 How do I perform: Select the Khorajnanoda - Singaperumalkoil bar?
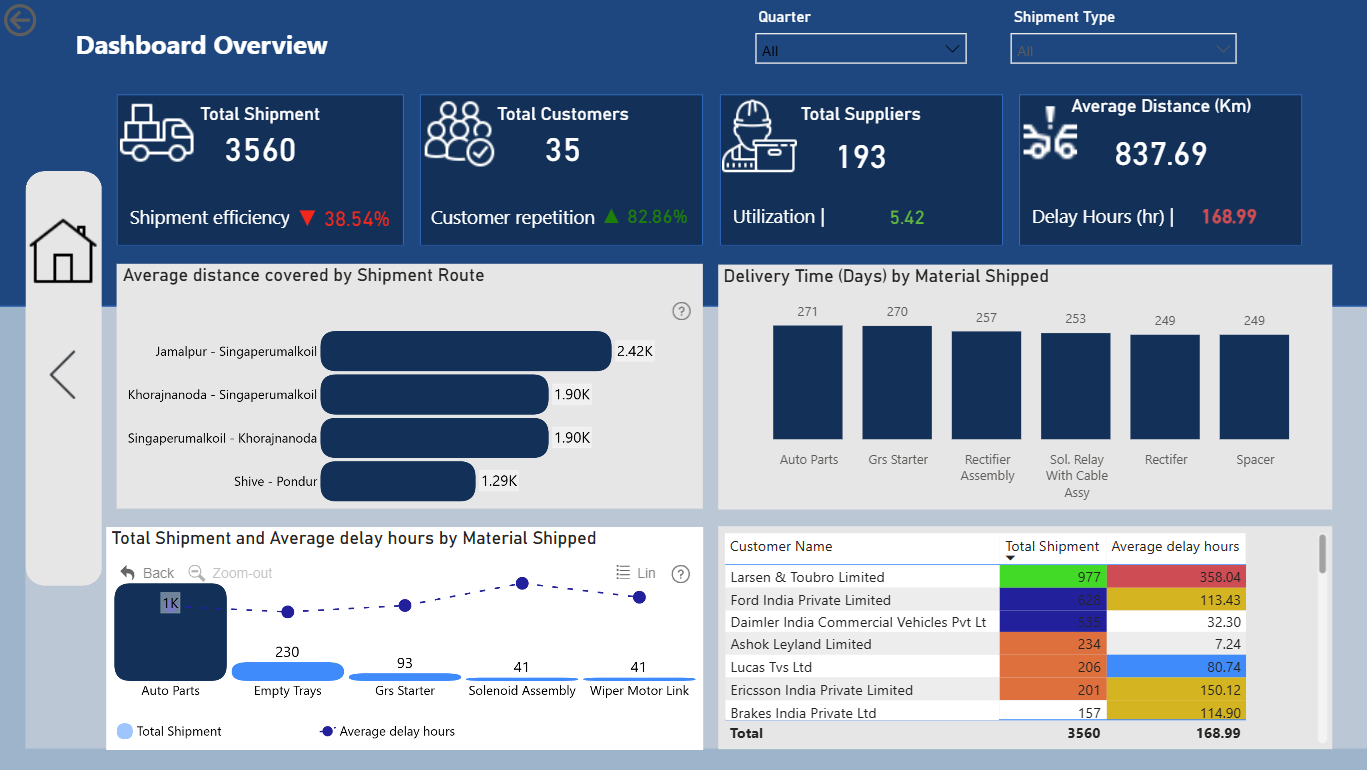[x=435, y=394]
